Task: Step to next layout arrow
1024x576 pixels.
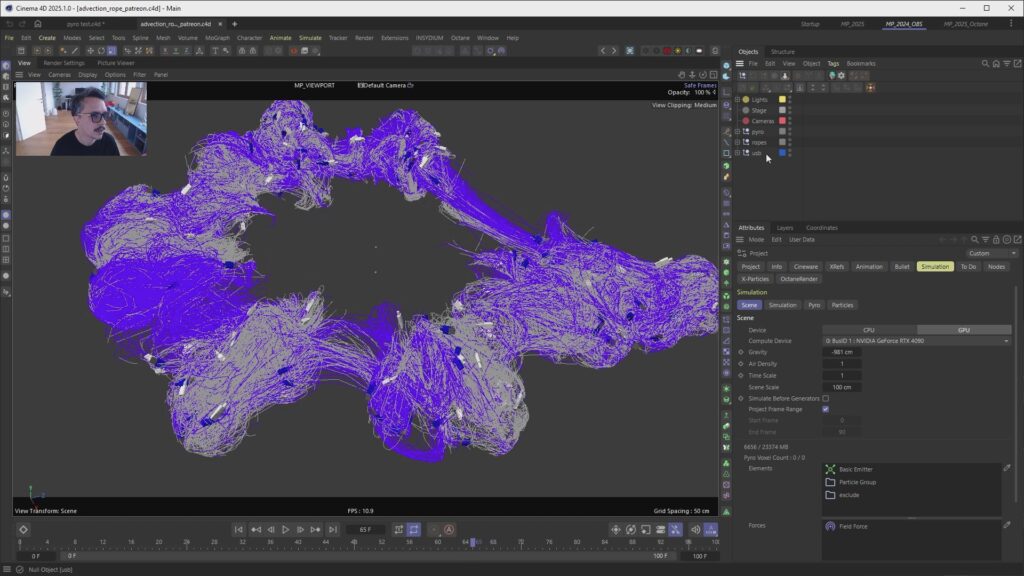Action: point(614,50)
